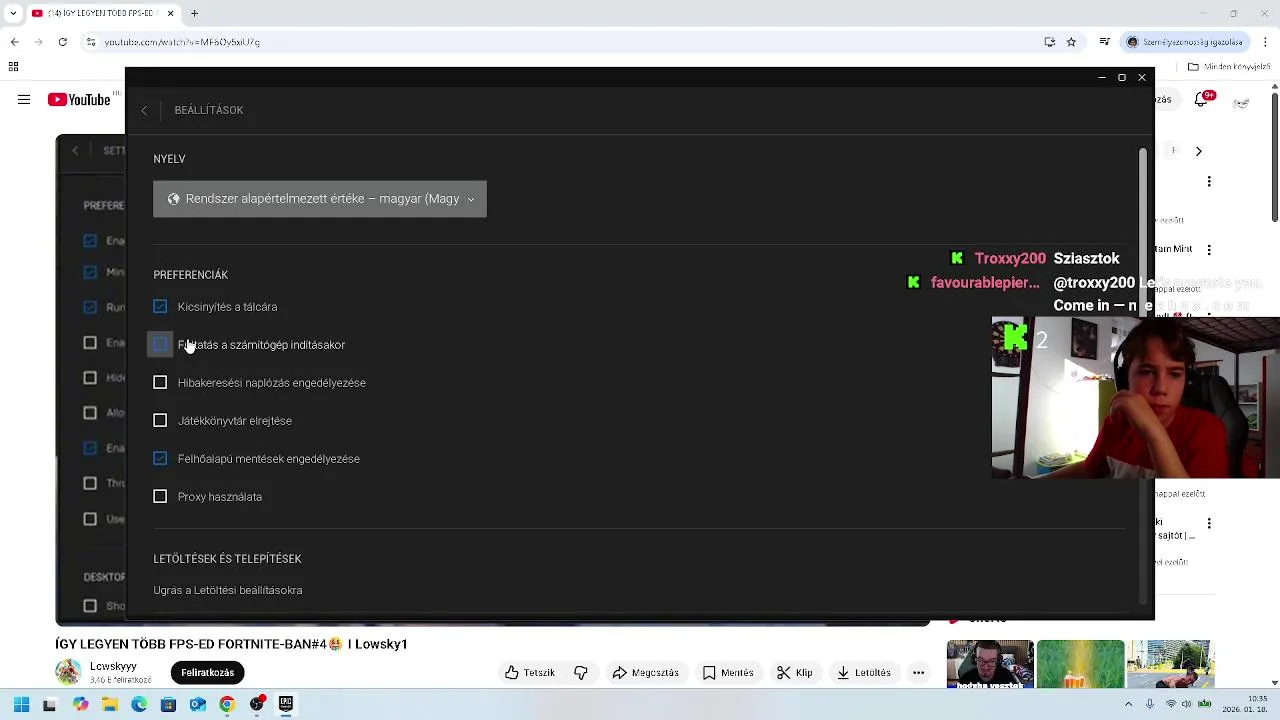Open Chrome install app icon in address bar
The width and height of the screenshot is (1280, 720).
pos(1049,42)
